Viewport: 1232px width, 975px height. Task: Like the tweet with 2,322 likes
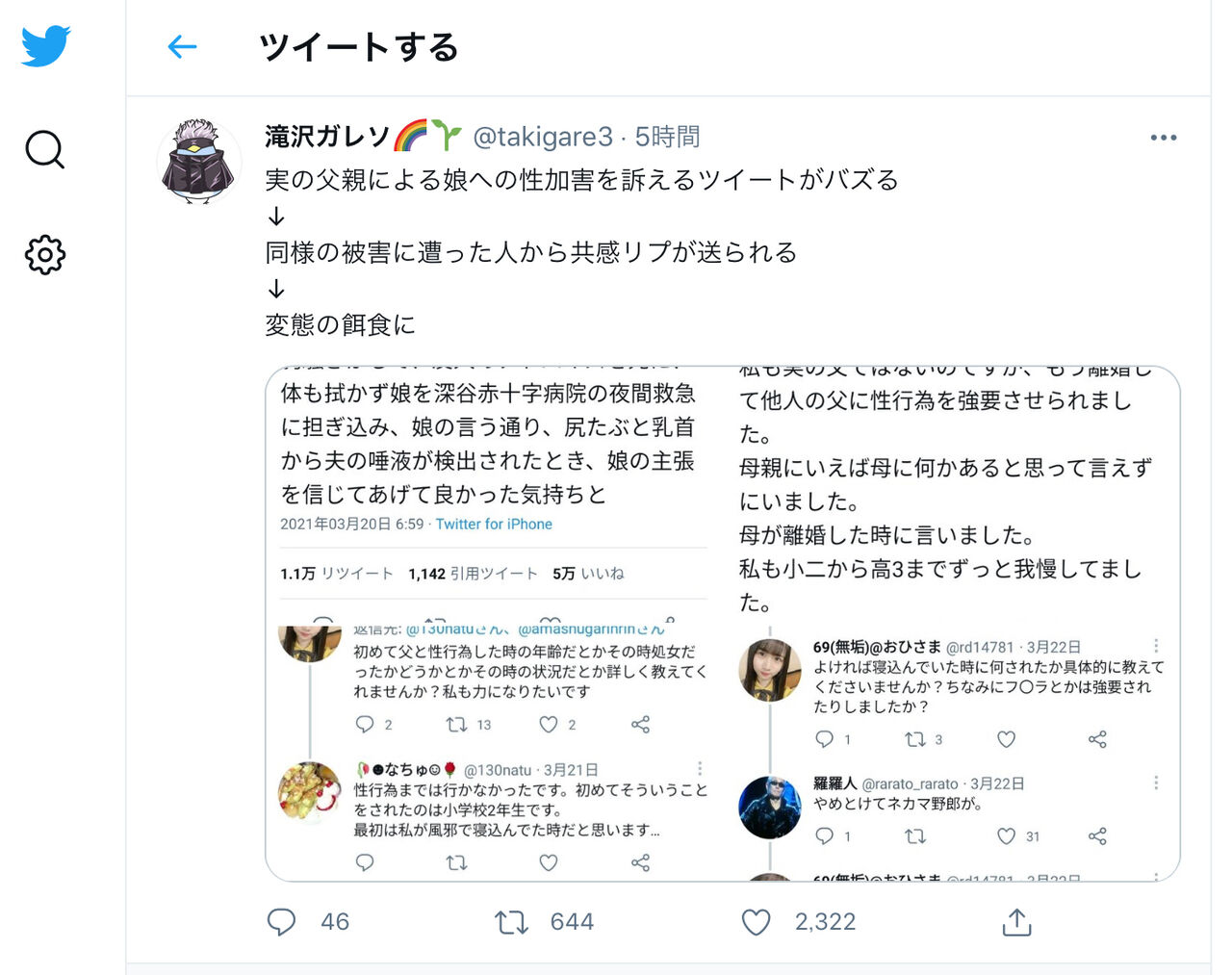(x=757, y=922)
